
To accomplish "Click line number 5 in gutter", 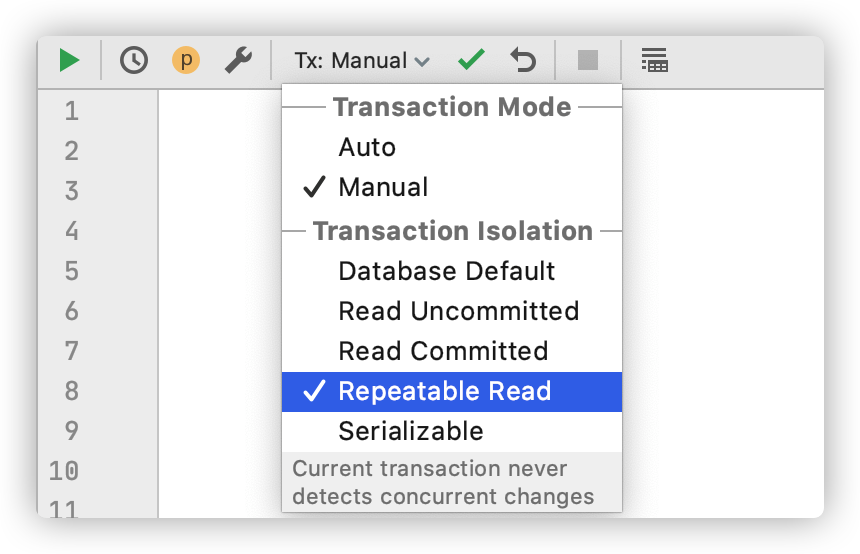I will click(x=72, y=271).
